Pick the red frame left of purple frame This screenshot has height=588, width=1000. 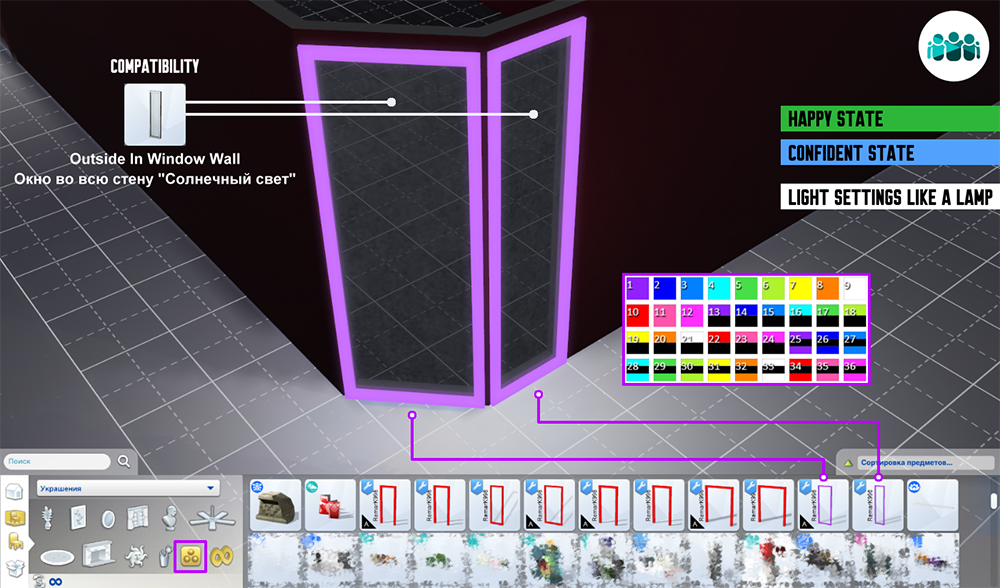[768, 505]
